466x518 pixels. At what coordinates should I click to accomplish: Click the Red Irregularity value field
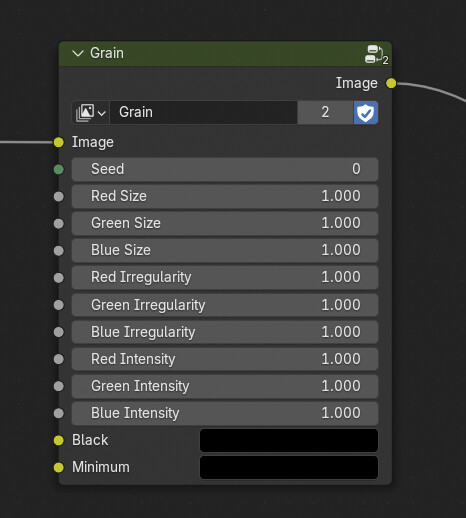pos(225,277)
